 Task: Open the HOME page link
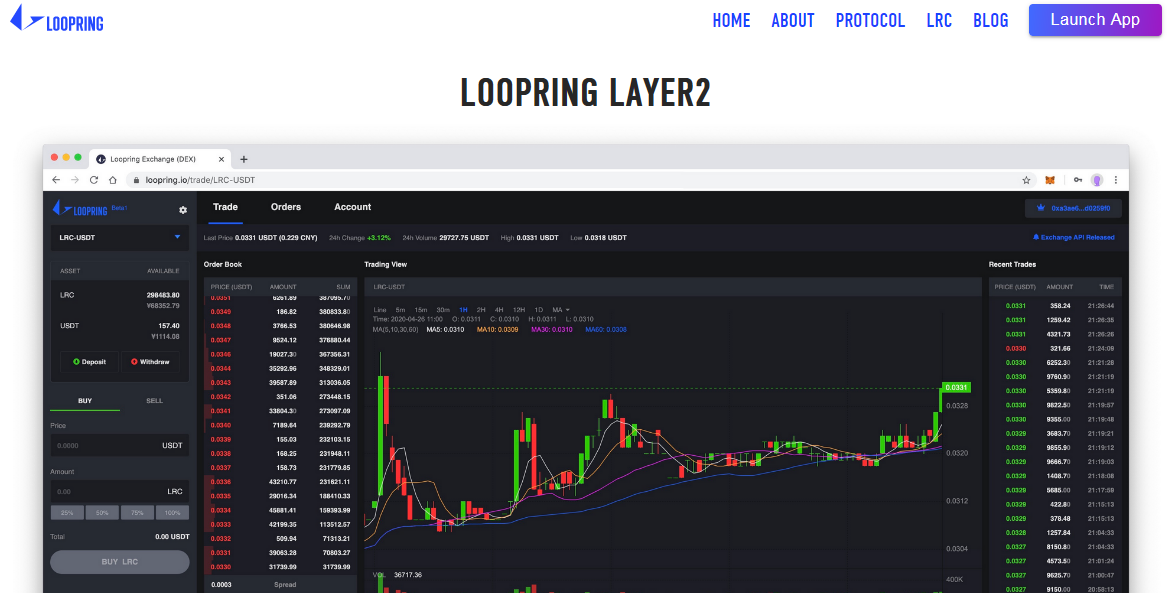(731, 20)
